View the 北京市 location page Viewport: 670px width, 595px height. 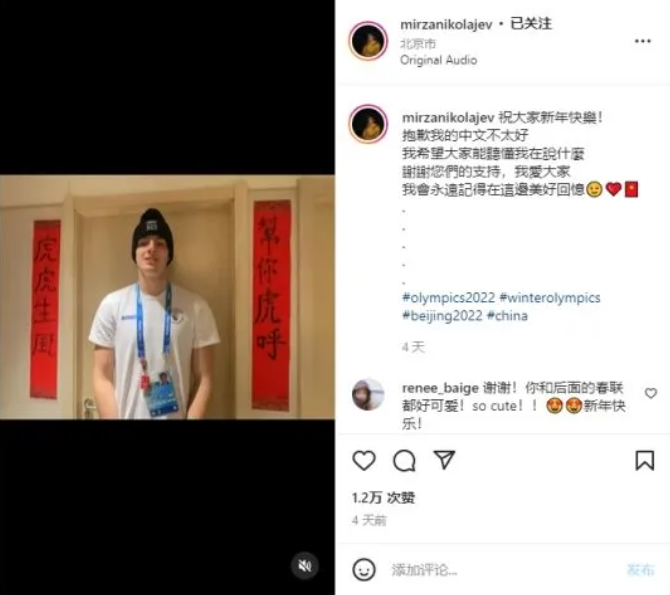[x=418, y=43]
